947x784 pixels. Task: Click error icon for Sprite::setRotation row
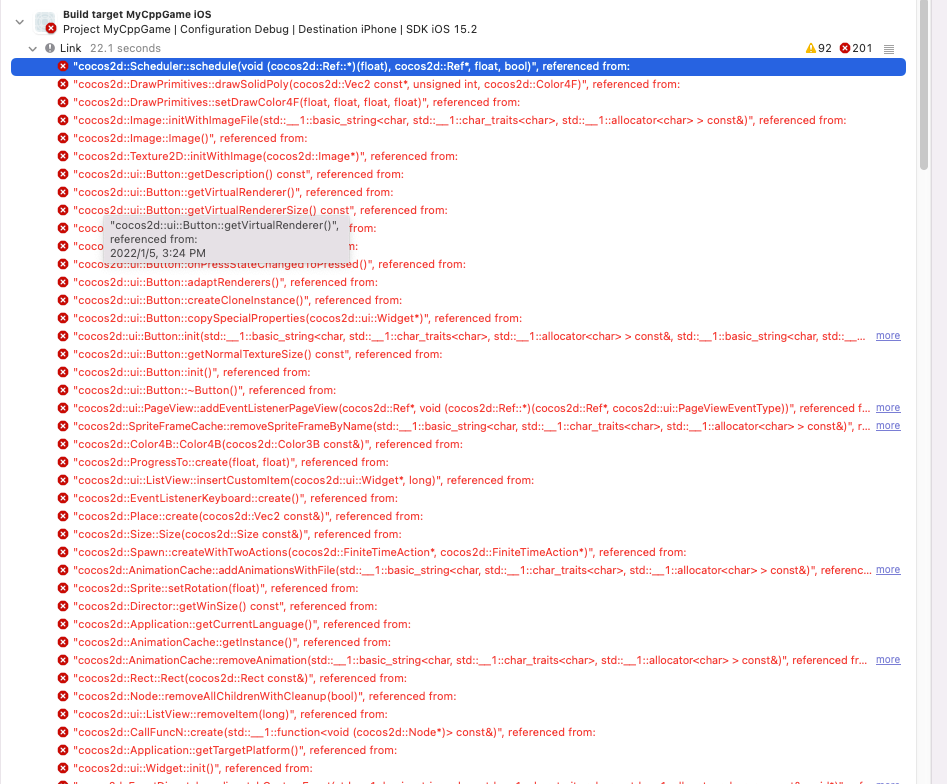(x=63, y=588)
